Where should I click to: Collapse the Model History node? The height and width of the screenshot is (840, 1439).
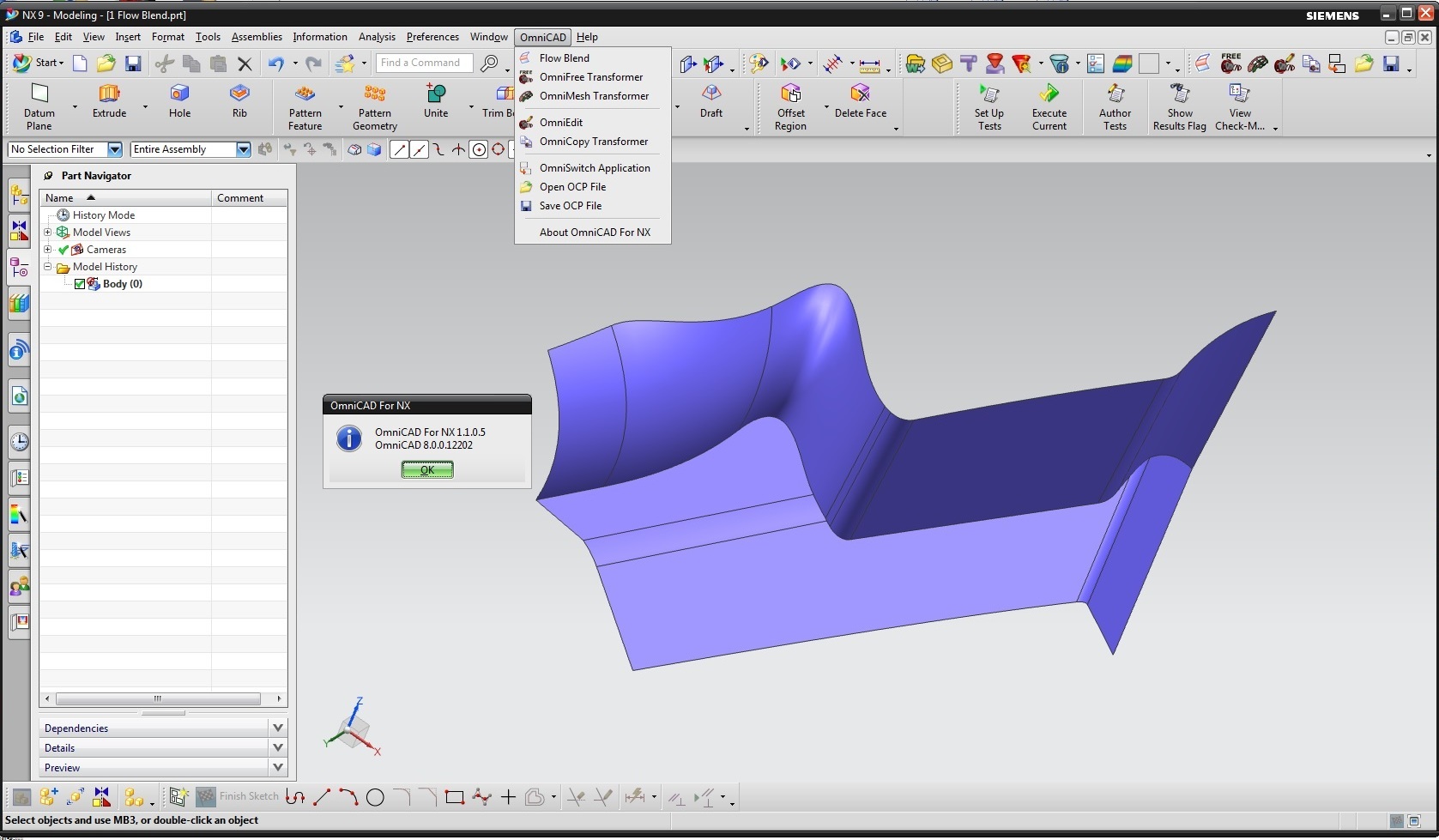coord(48,267)
